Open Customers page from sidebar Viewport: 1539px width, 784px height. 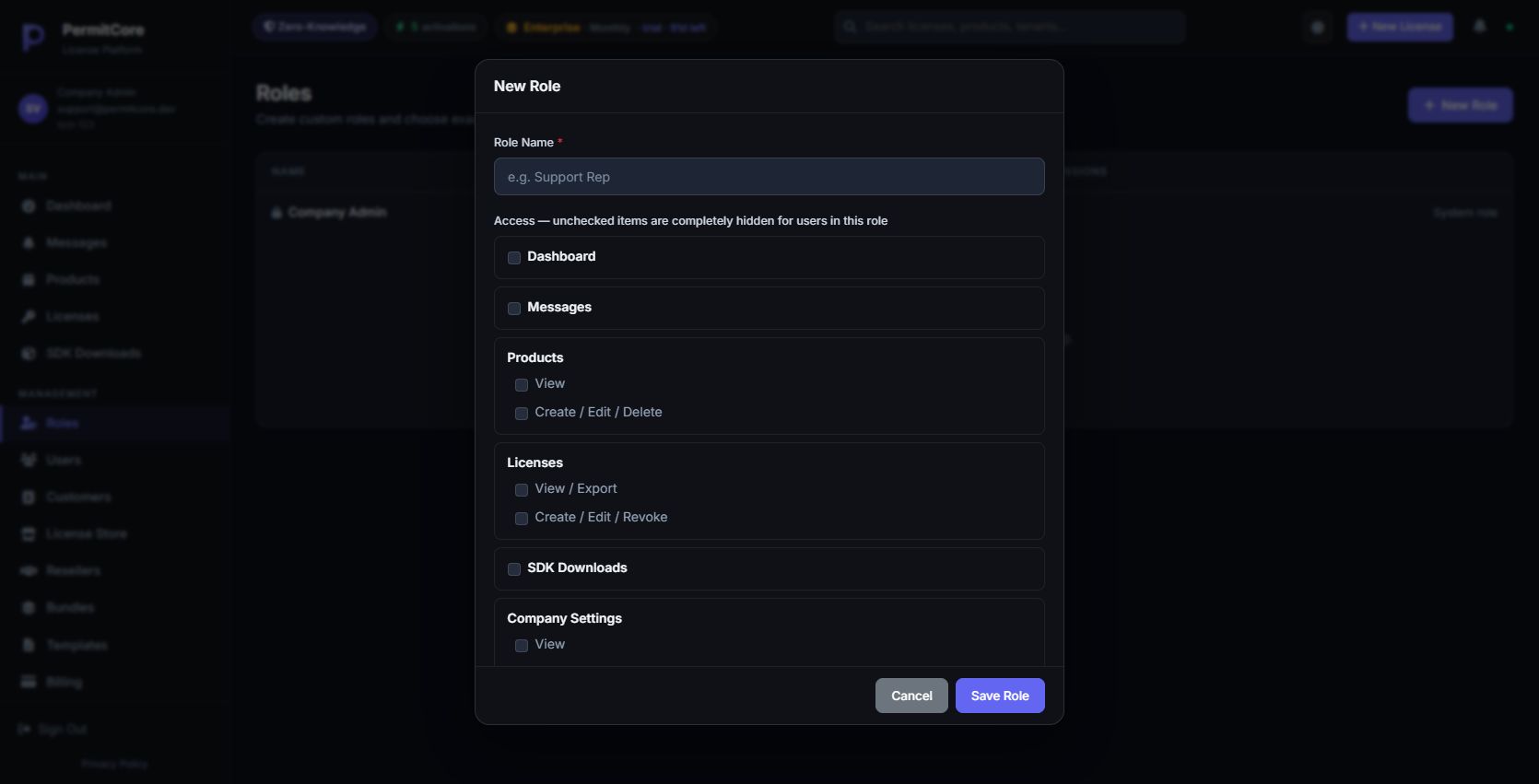tap(115, 497)
